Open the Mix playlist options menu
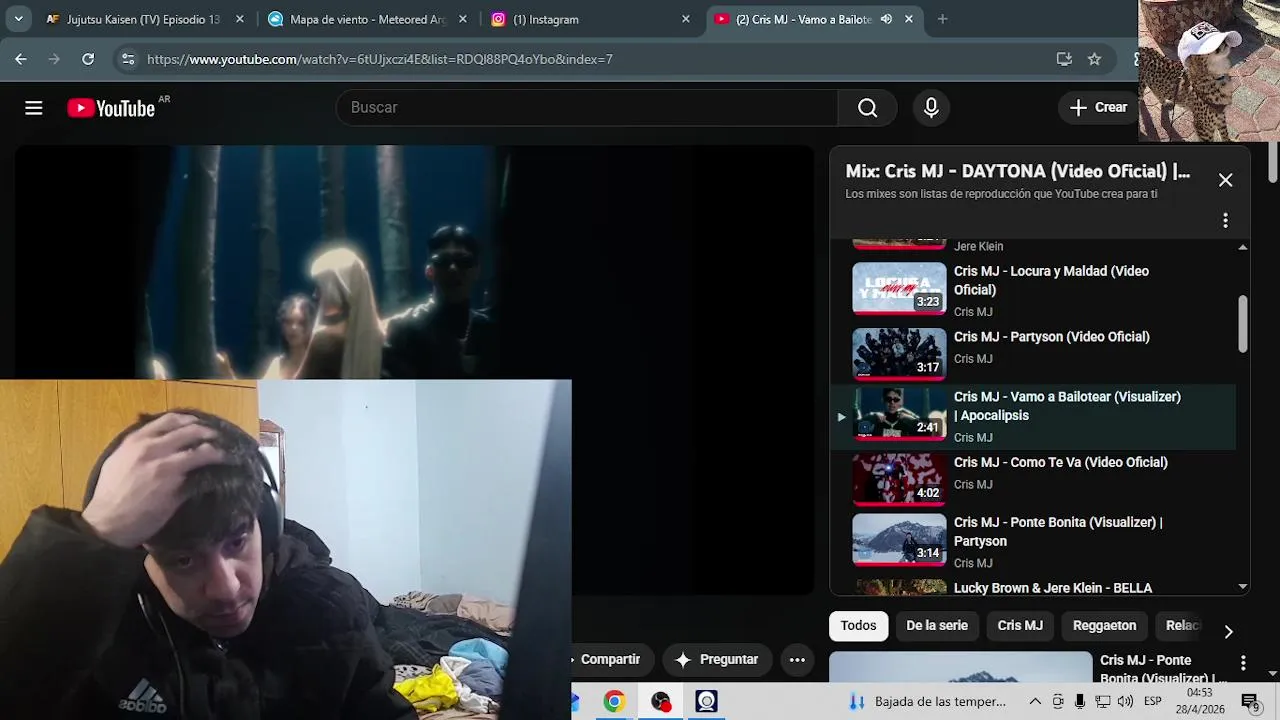Viewport: 1280px width, 720px height. [x=1225, y=220]
